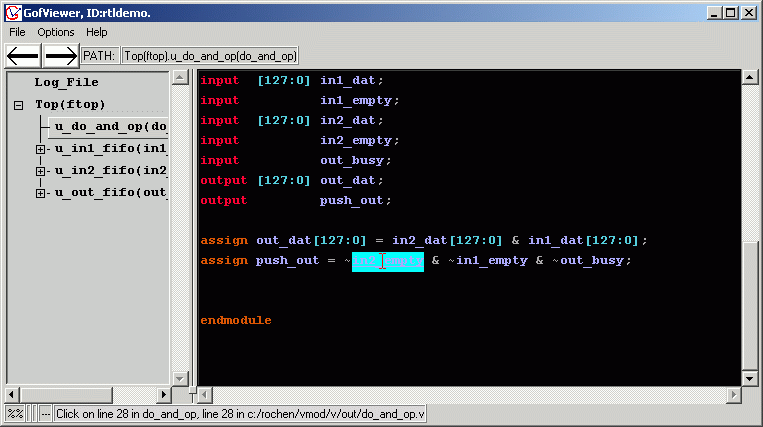Click ~out_busy in the assign statement
This screenshot has height=427, width=763.
[x=588, y=261]
